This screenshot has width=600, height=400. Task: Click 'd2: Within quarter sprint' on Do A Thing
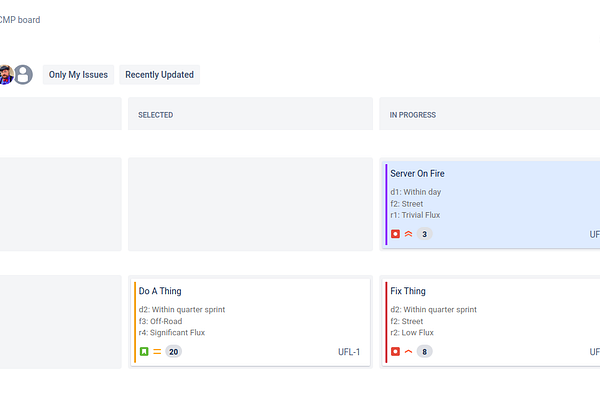tap(182, 309)
